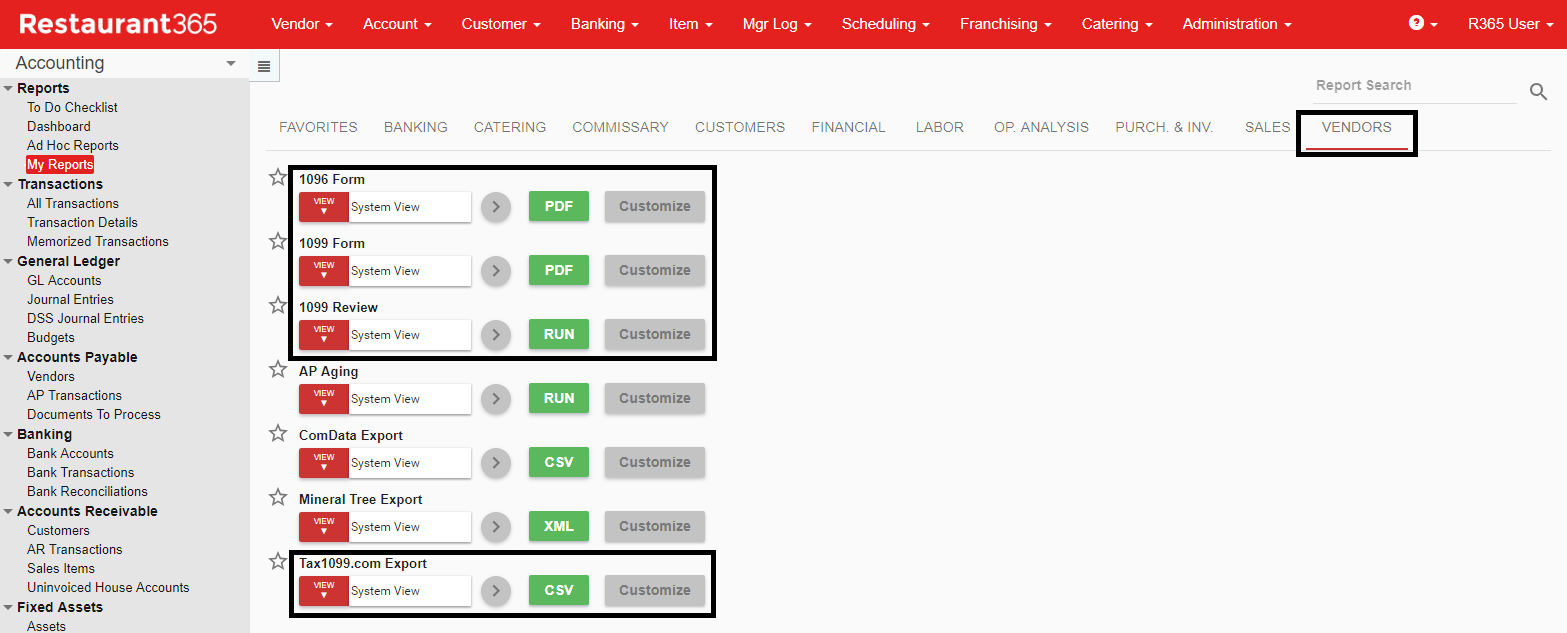Export Mineral Tree Export as XML
1567x633 pixels.
(x=559, y=527)
